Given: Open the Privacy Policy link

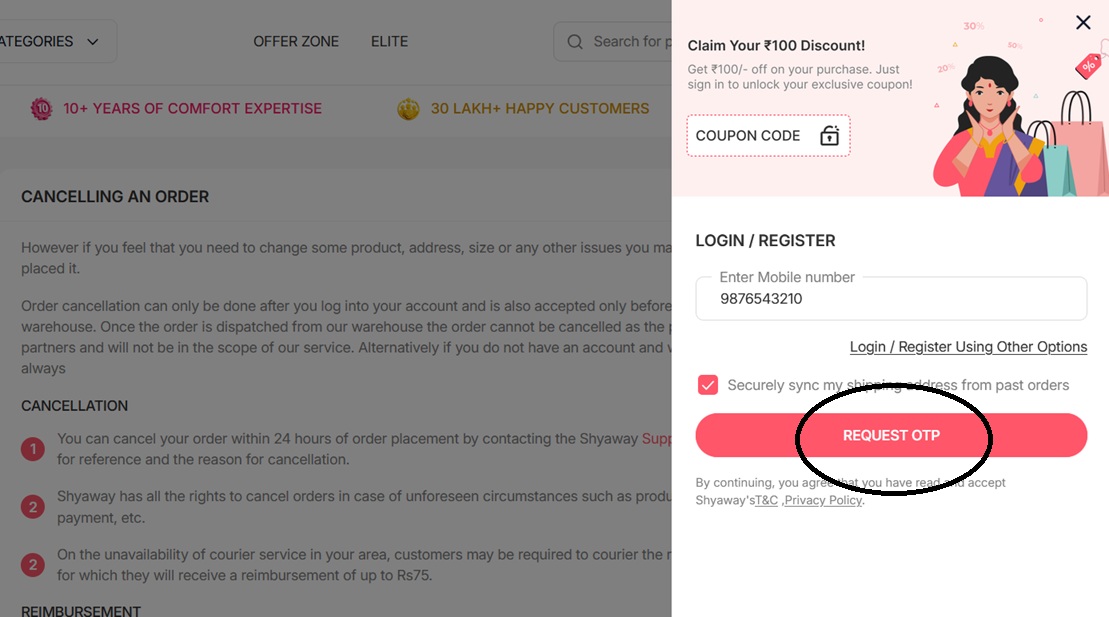Looking at the screenshot, I should 823,500.
